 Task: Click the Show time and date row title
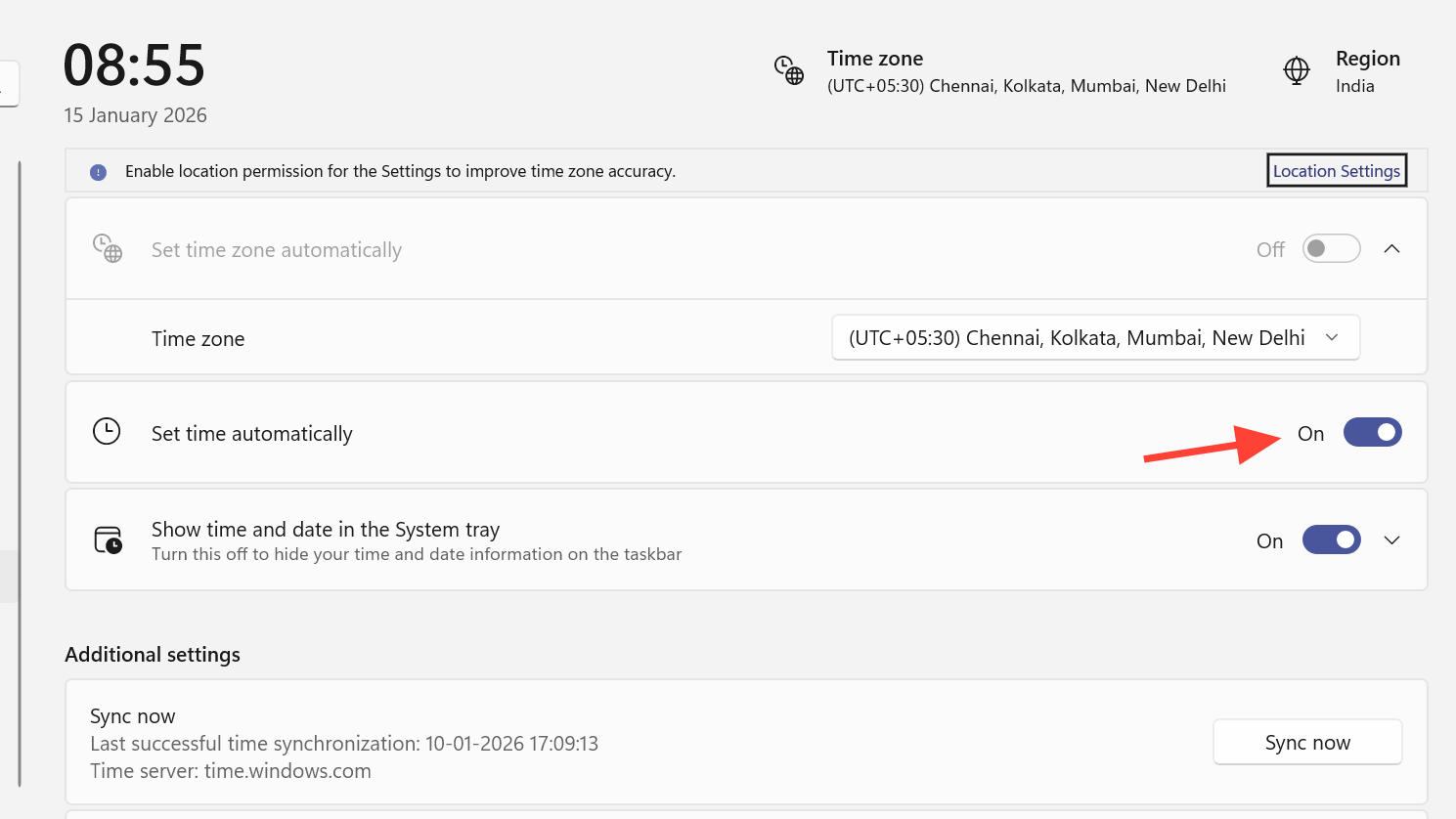click(326, 530)
